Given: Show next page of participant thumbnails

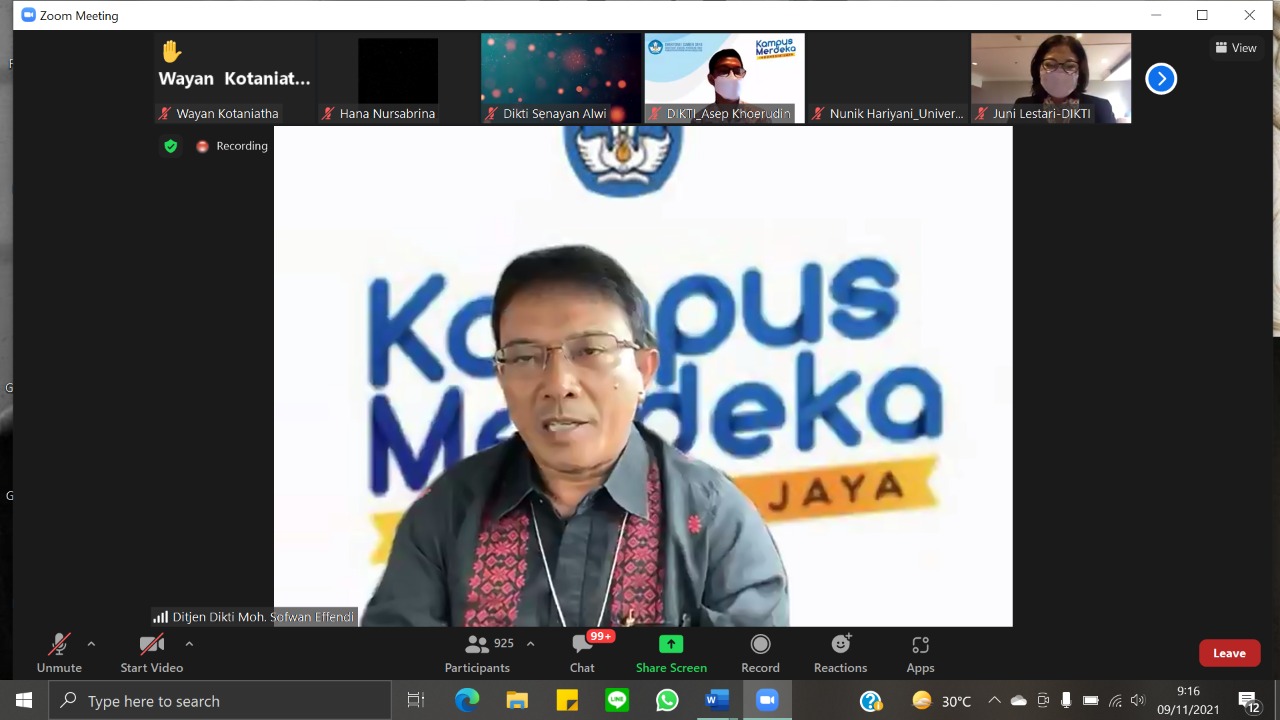Looking at the screenshot, I should (x=1161, y=78).
